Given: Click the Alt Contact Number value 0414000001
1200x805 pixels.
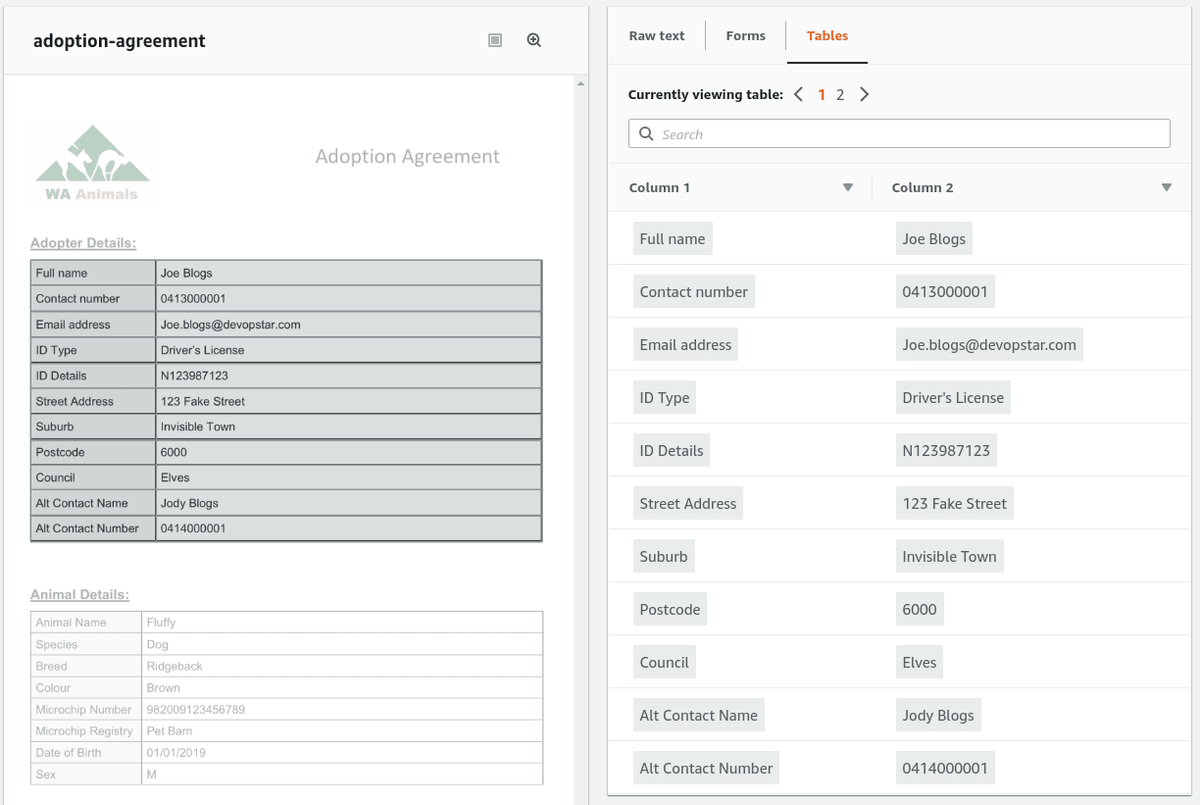Looking at the screenshot, I should 944,767.
